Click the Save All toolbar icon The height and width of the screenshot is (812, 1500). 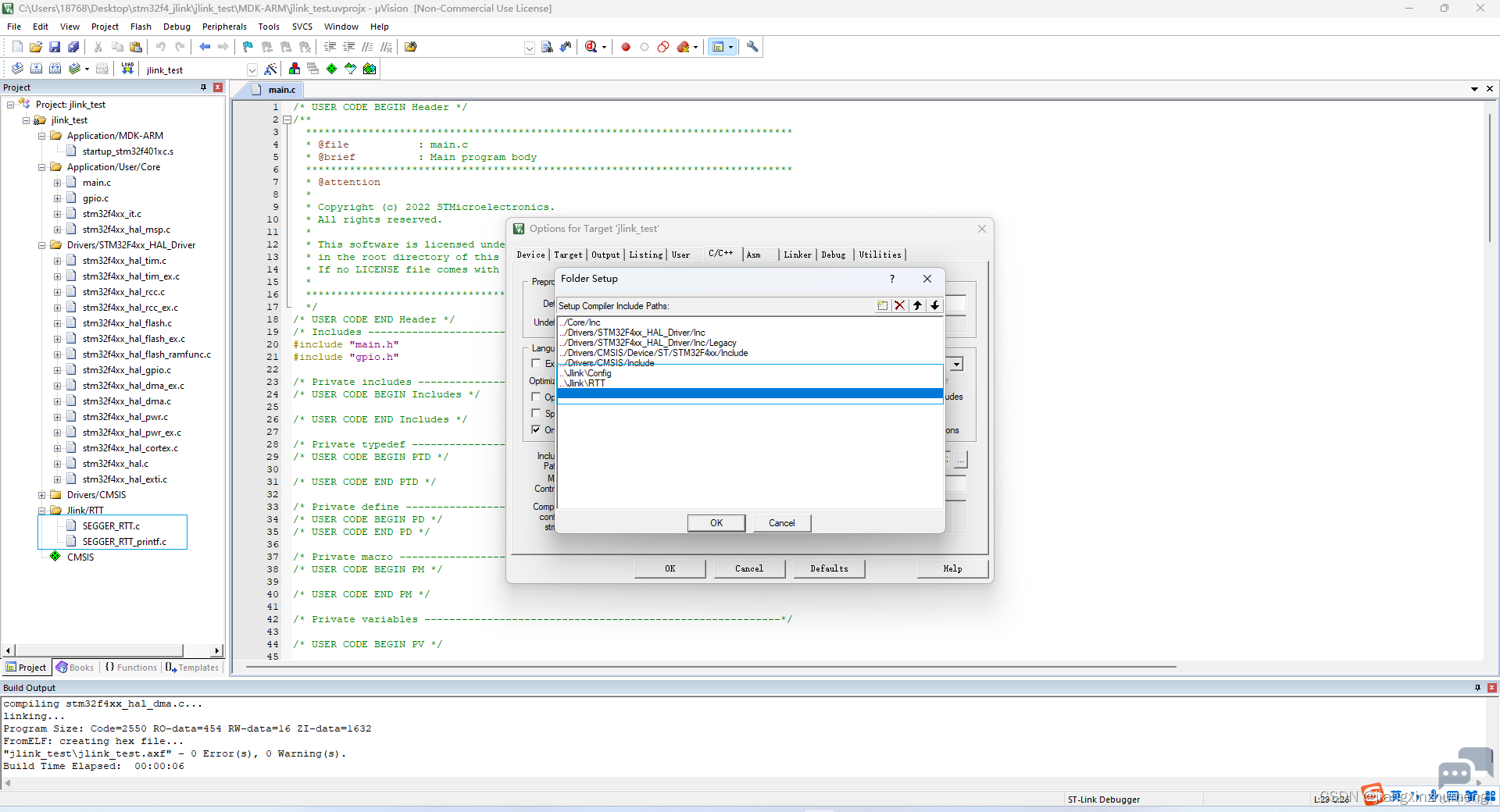(73, 47)
